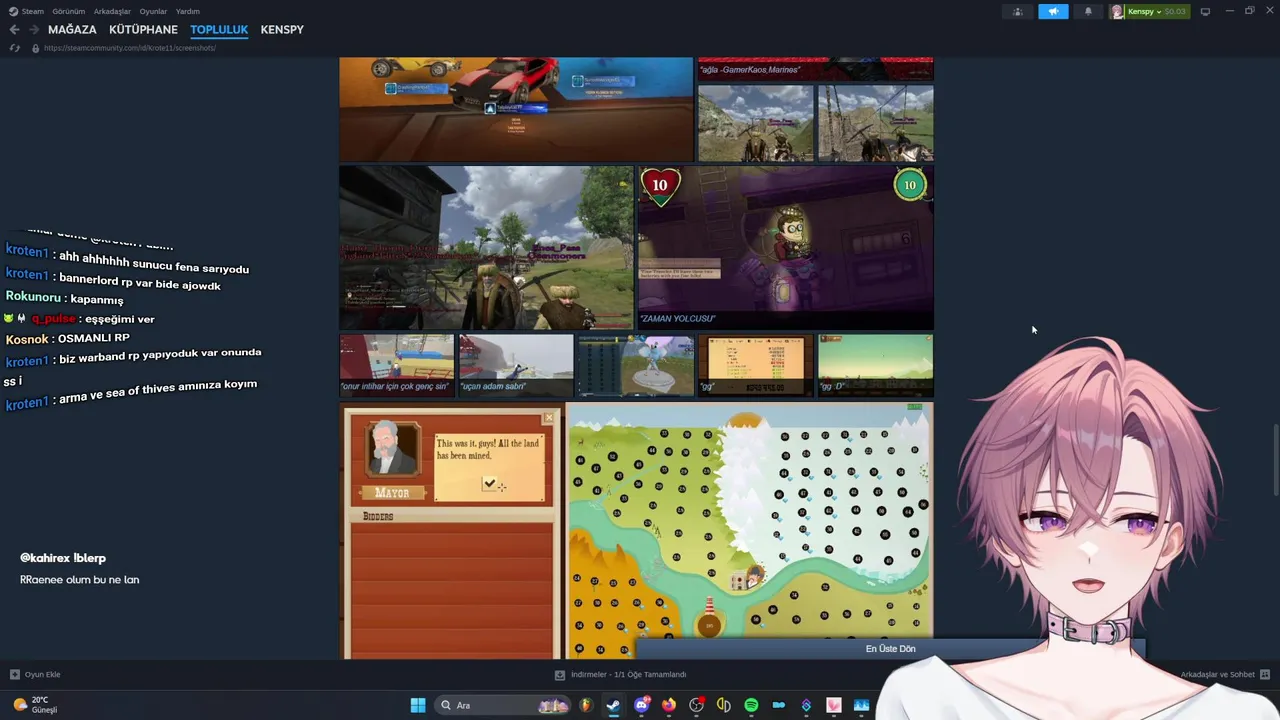This screenshot has width=1280, height=720.
Task: Open the Rocket League car screenshot
Action: click(x=516, y=109)
